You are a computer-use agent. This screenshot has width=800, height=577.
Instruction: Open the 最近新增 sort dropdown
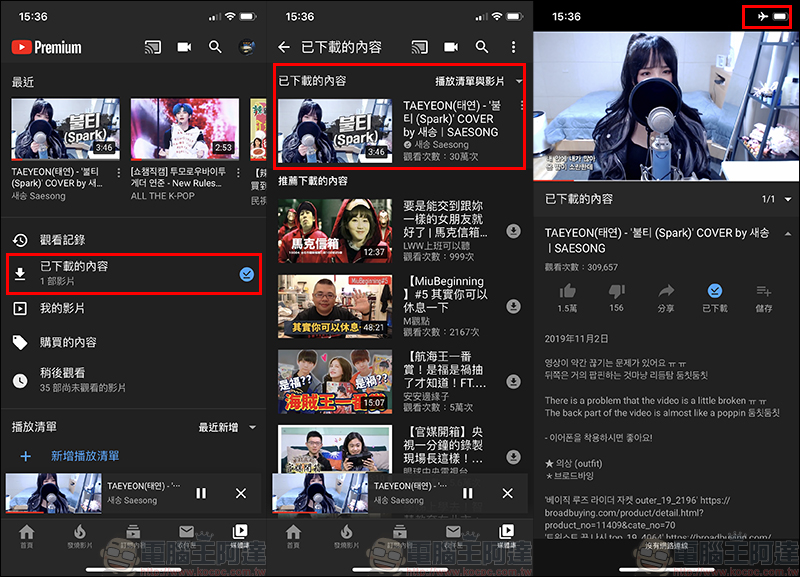227,427
